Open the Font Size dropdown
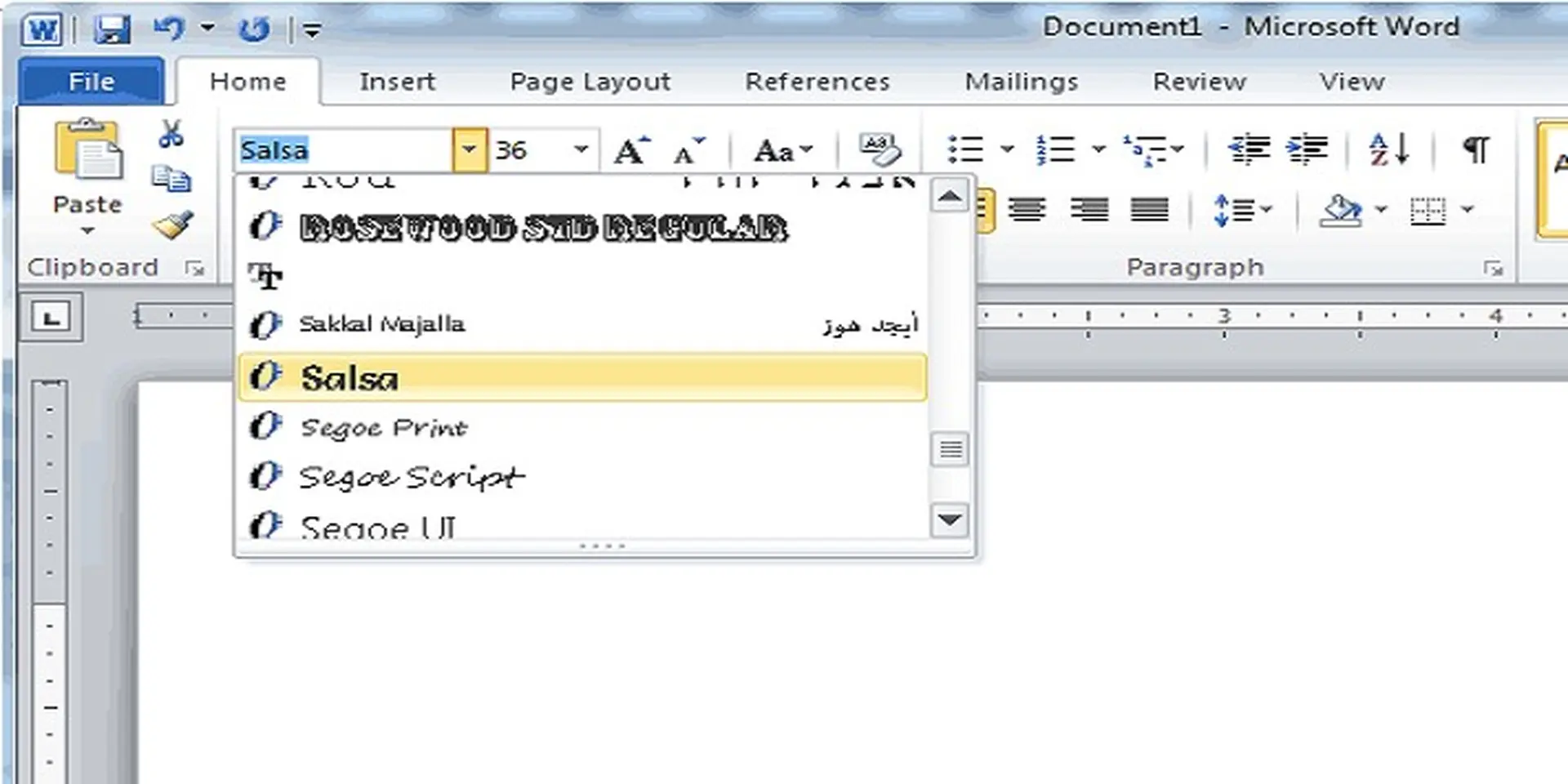Viewport: 1568px width, 784px height. [x=581, y=149]
